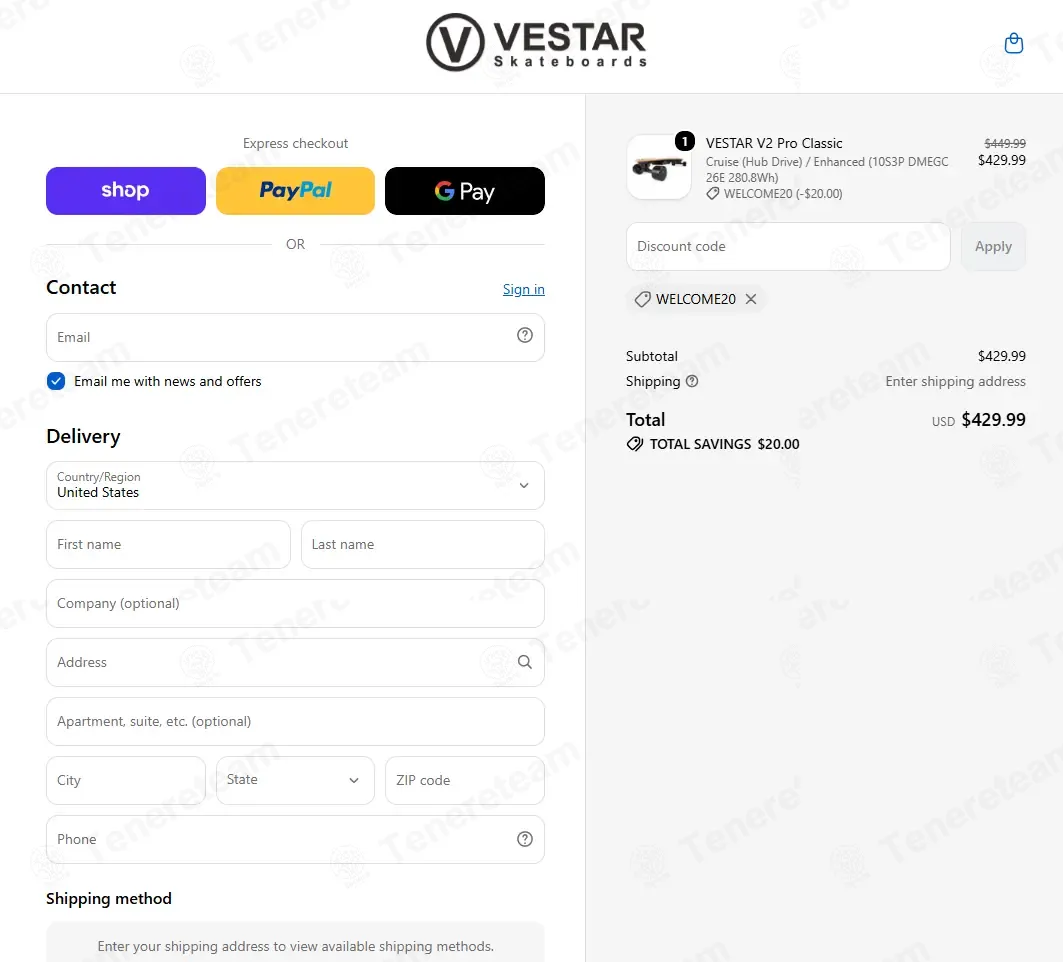The image size is (1063, 962).
Task: Pay with Shop Pay express button
Action: [125, 191]
